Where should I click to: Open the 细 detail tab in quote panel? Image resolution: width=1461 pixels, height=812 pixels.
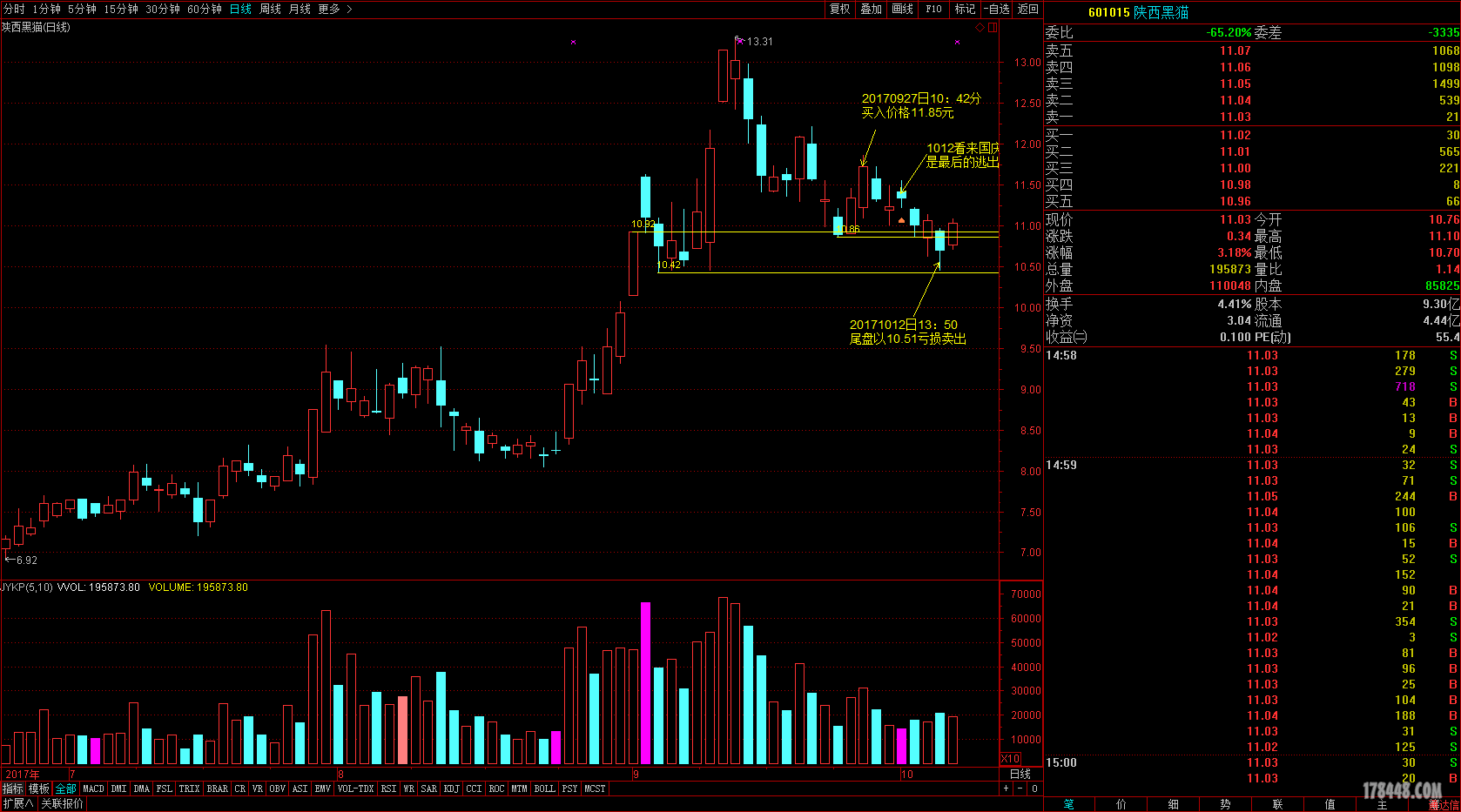pyautogui.click(x=1173, y=804)
